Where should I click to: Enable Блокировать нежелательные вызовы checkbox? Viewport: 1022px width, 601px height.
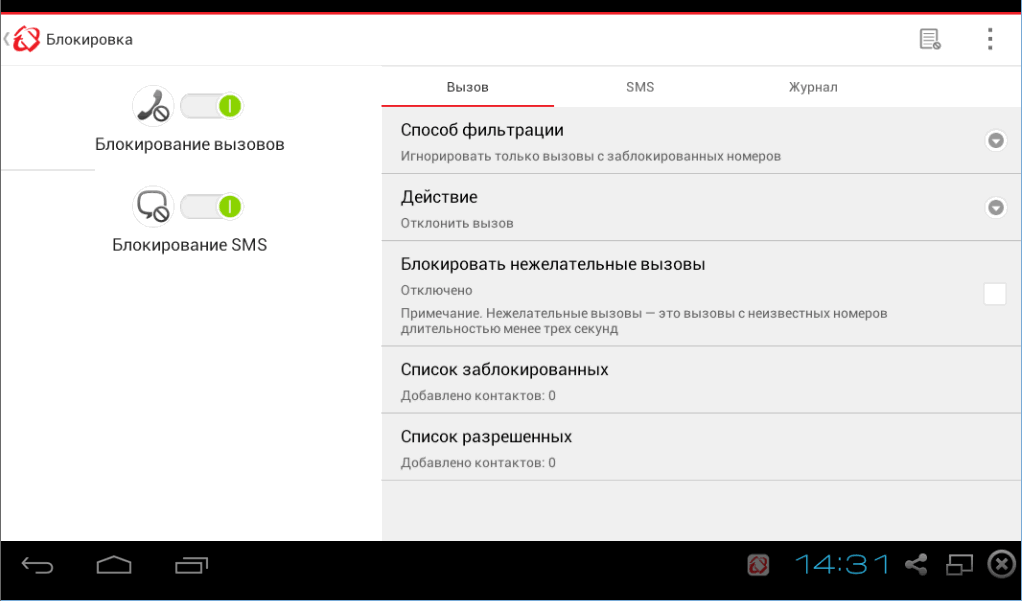coord(995,293)
